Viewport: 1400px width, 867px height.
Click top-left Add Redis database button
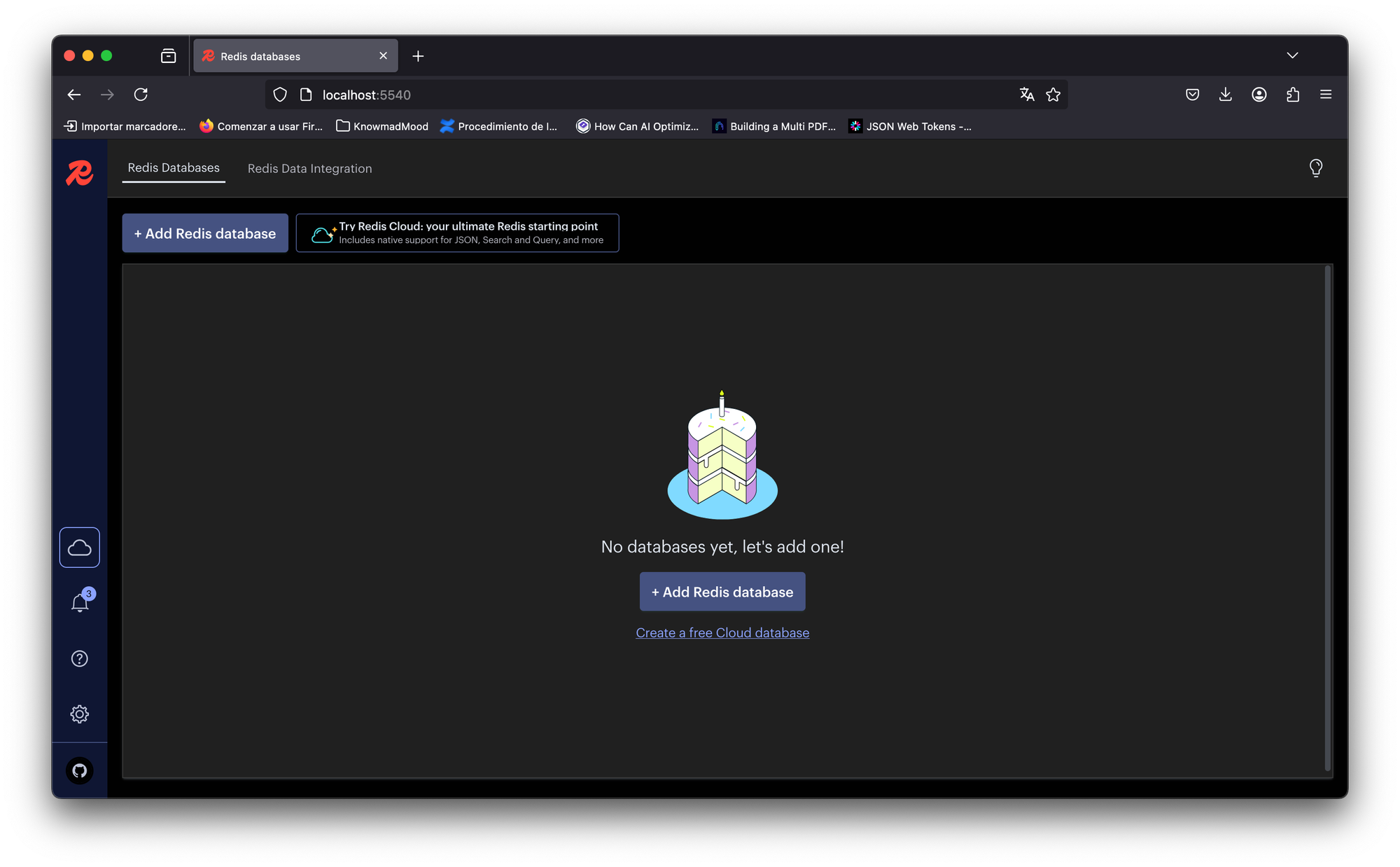pos(205,233)
